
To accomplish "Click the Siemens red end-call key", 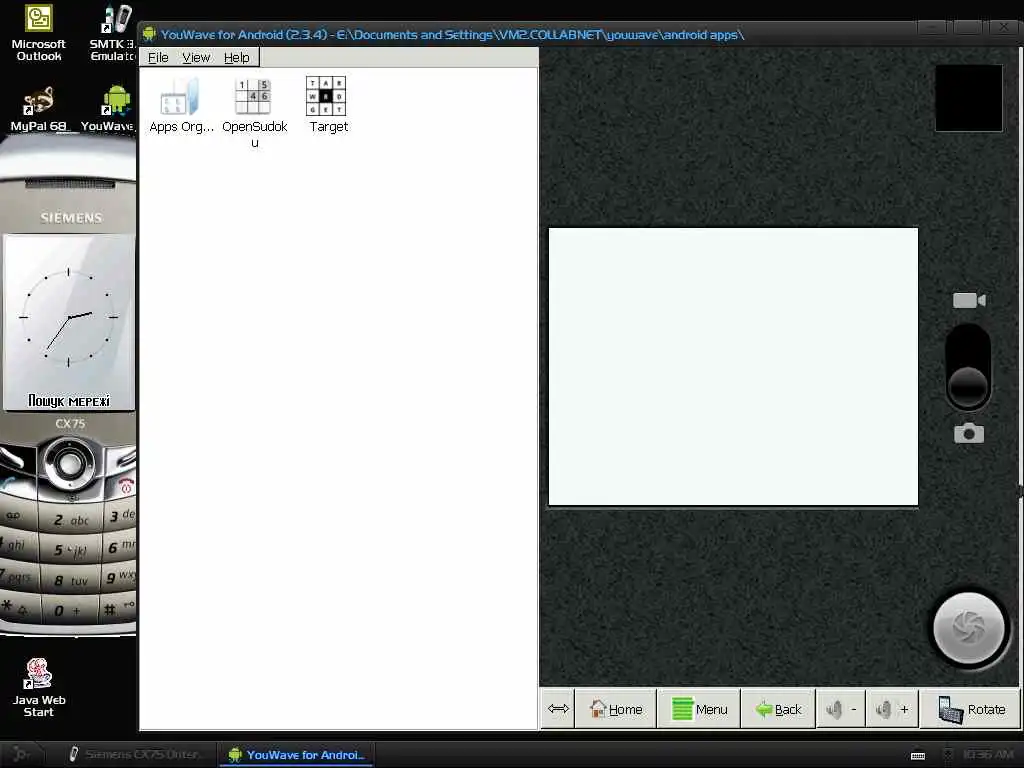I will coord(125,486).
